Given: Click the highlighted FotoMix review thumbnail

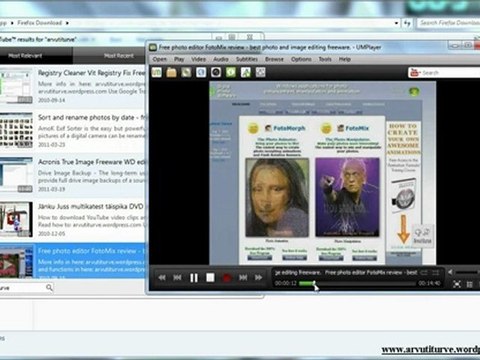Looking at the screenshot, I should pyautogui.click(x=16, y=262).
